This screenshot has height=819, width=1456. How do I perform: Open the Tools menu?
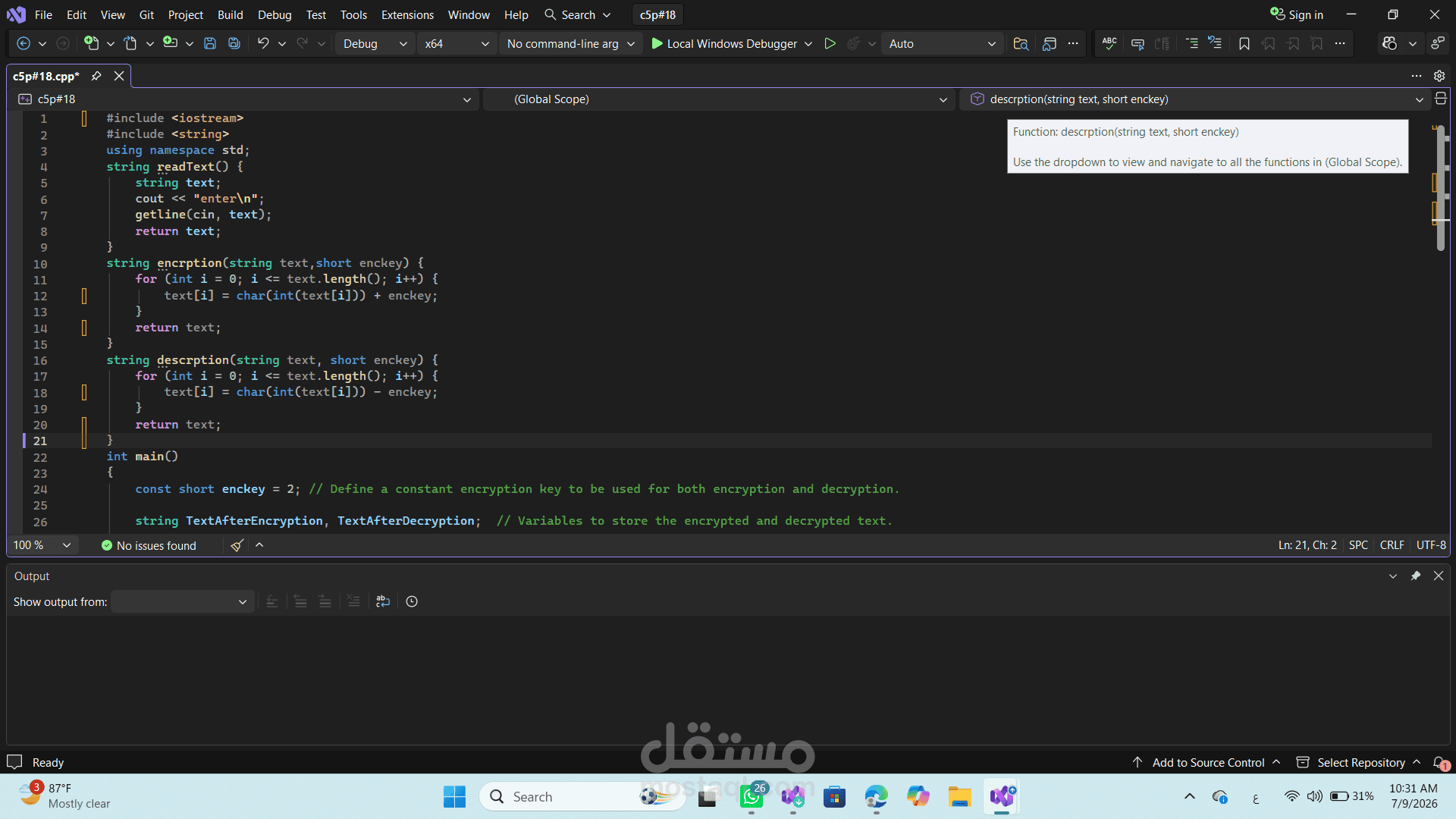[353, 15]
